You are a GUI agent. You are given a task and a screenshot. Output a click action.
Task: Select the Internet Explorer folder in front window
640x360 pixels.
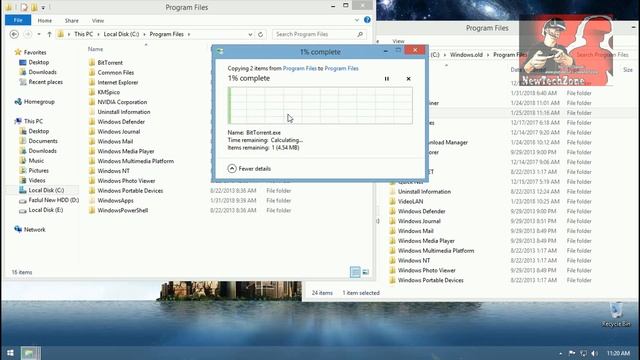pyautogui.click(x=118, y=82)
